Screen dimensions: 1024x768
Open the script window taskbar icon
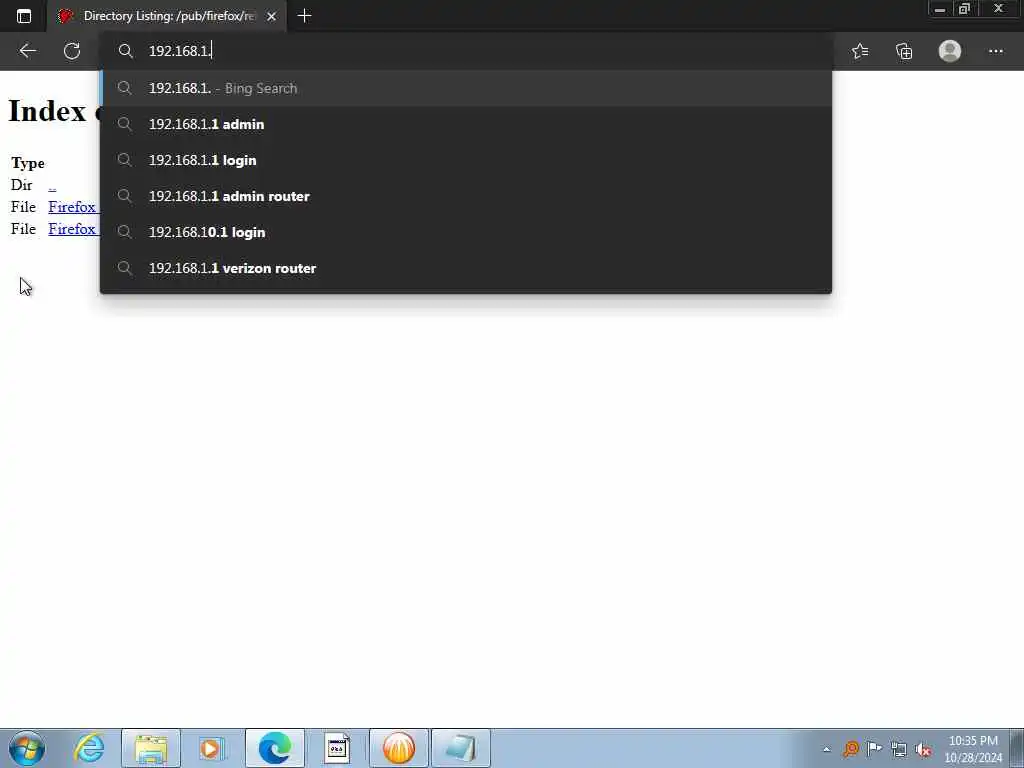pos(337,748)
